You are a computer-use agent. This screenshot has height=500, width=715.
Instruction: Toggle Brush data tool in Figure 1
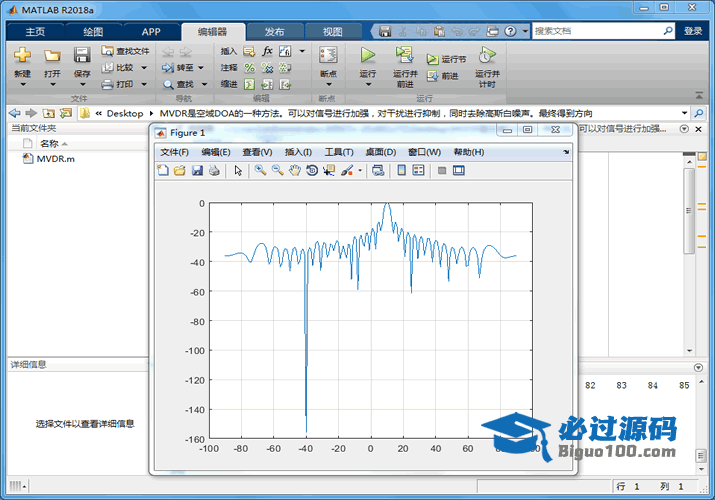[x=347, y=170]
